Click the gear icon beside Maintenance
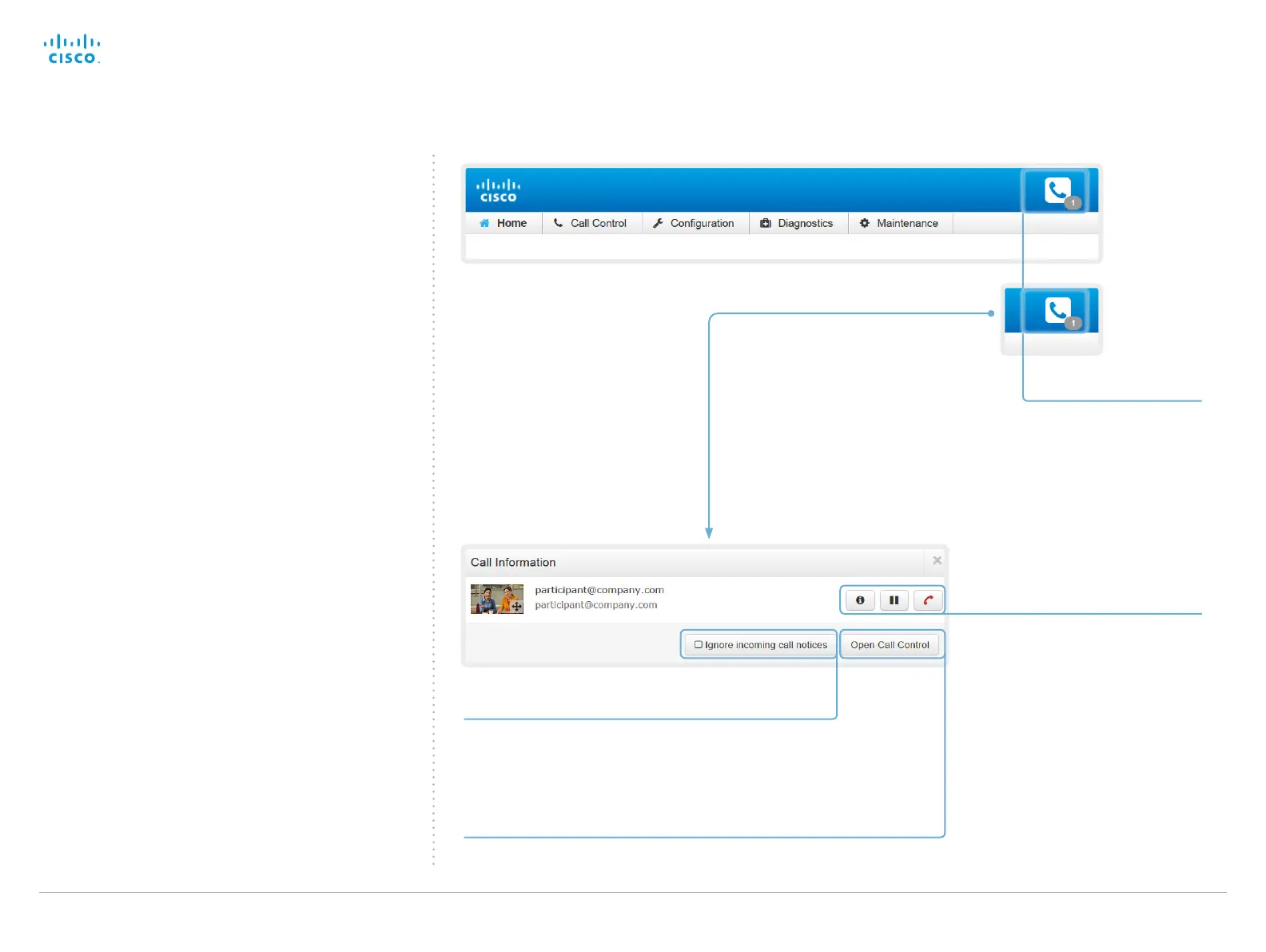1266x952 pixels. (864, 223)
